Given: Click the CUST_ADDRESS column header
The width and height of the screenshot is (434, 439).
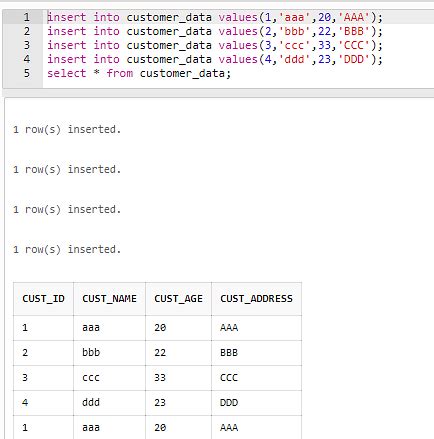Looking at the screenshot, I should [256, 299].
